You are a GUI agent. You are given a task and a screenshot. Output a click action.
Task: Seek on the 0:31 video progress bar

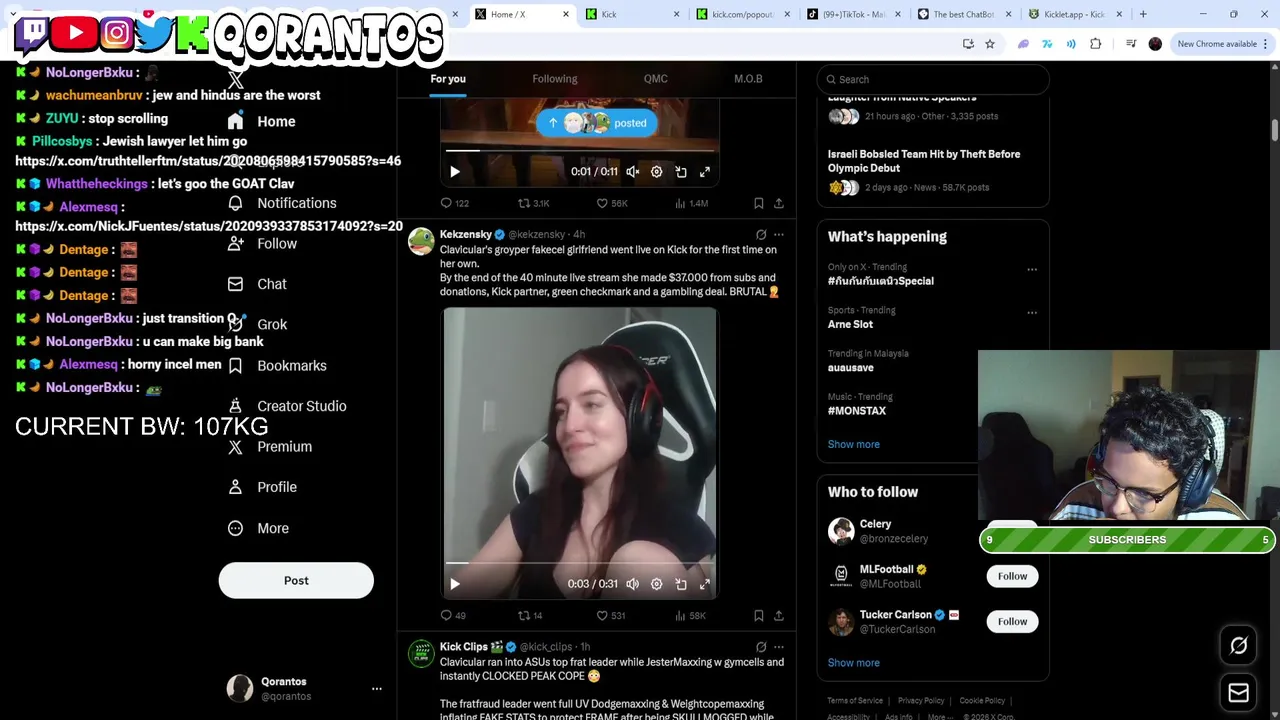[580, 563]
